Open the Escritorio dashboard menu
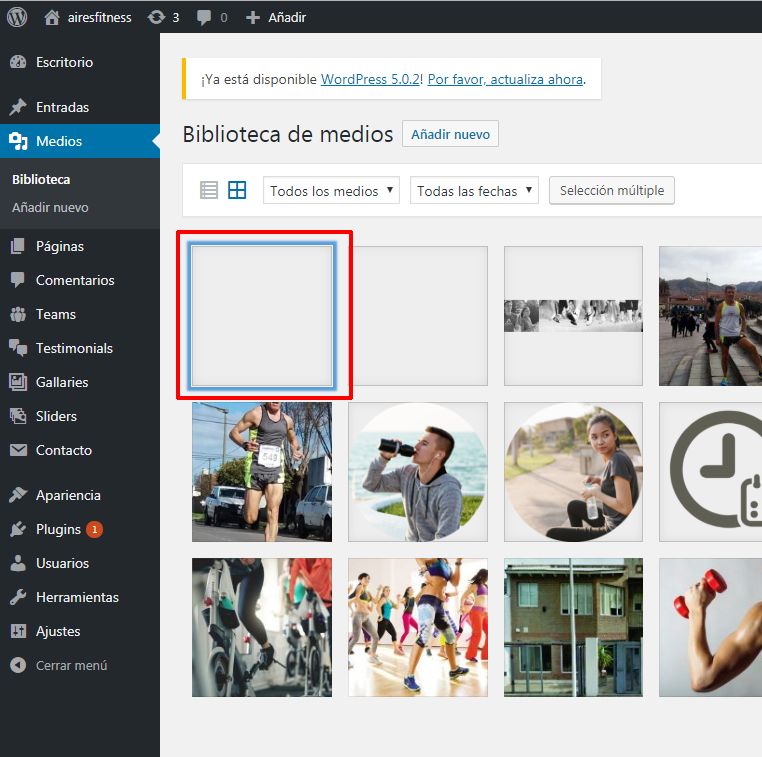Image resolution: width=762 pixels, height=757 pixels. click(x=80, y=62)
